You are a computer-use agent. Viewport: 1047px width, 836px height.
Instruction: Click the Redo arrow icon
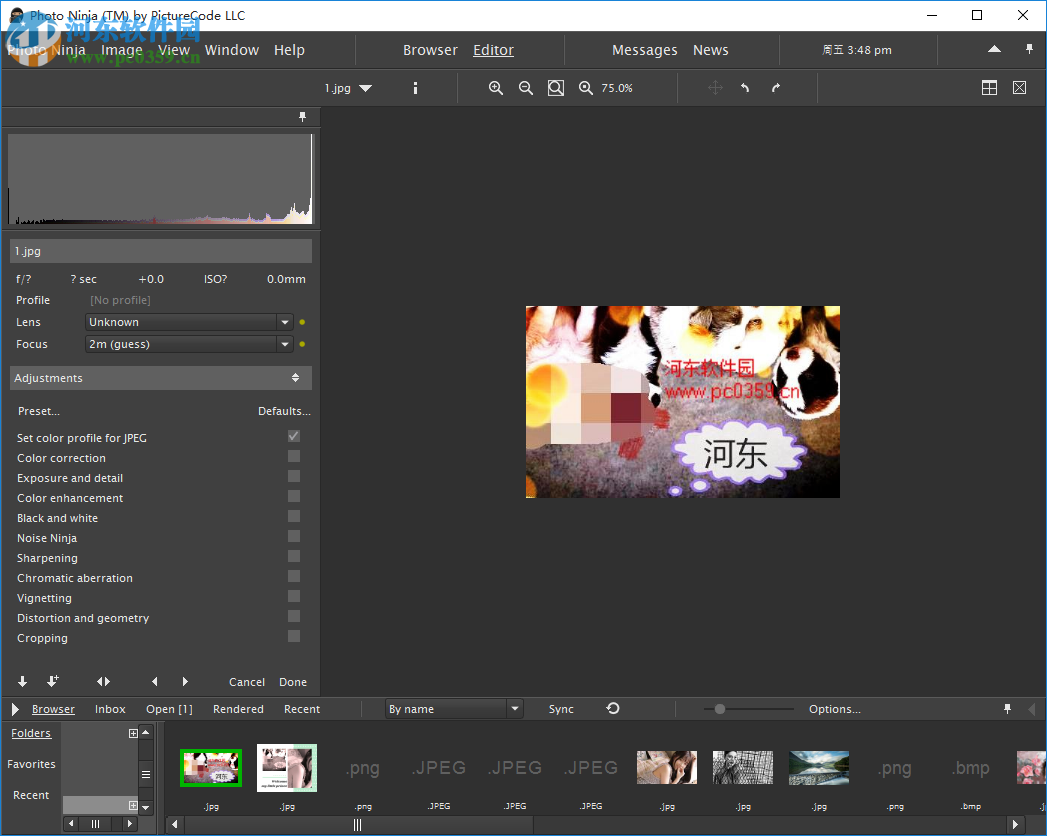pos(775,88)
